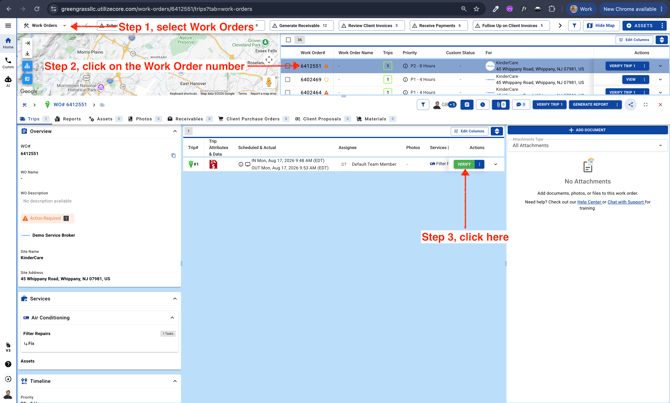
Task: Copy the WO# 6412551 with copy icon
Action: point(173,156)
